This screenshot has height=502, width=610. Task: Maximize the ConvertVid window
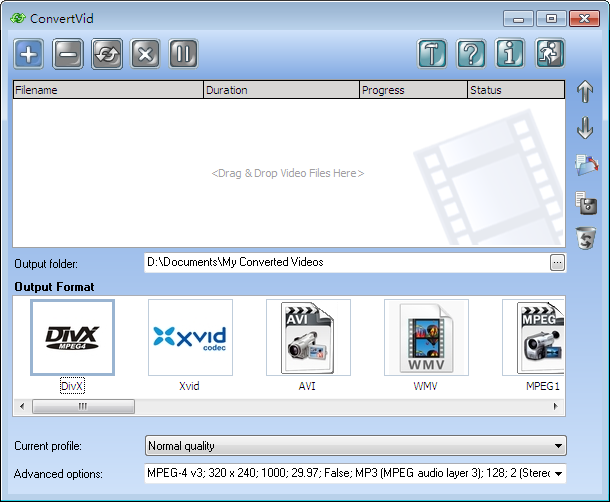pyautogui.click(x=551, y=19)
